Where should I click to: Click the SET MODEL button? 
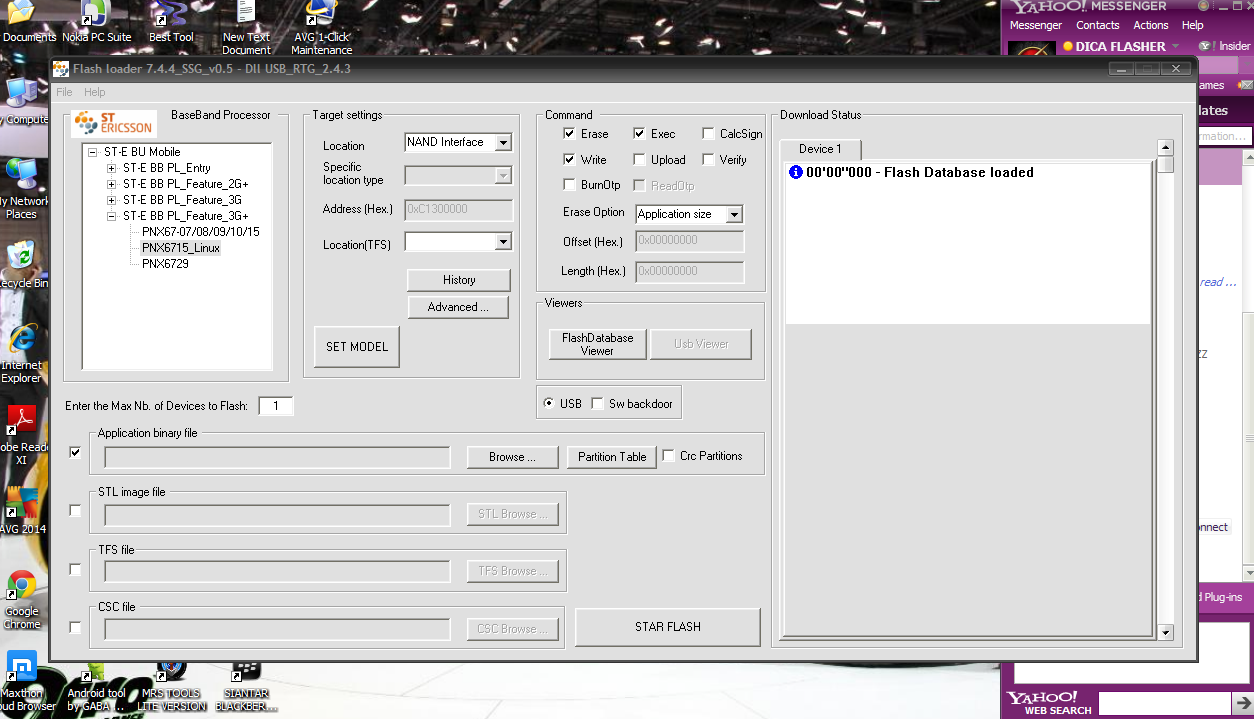pos(356,346)
